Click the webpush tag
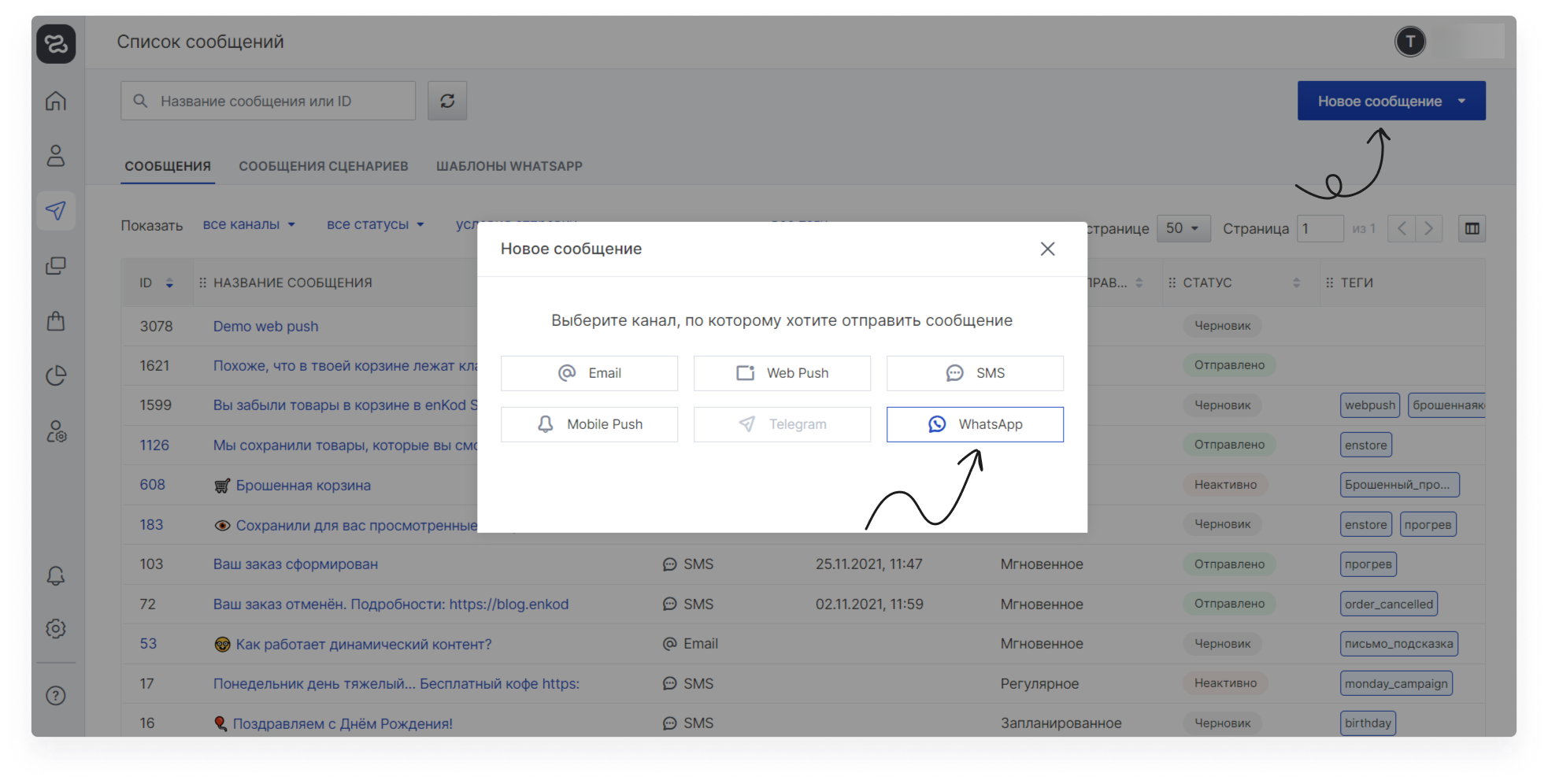1548x784 pixels. tap(1370, 405)
